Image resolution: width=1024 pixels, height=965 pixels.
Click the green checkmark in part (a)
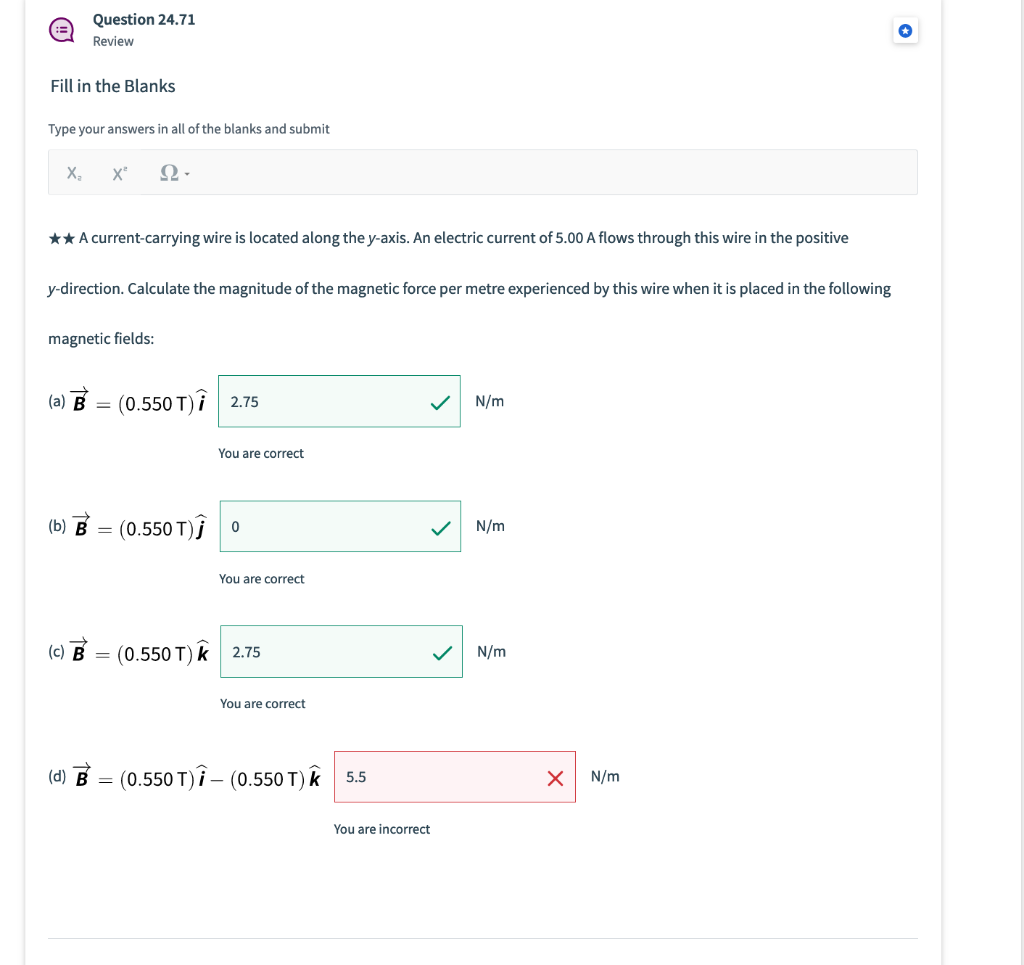(x=441, y=403)
